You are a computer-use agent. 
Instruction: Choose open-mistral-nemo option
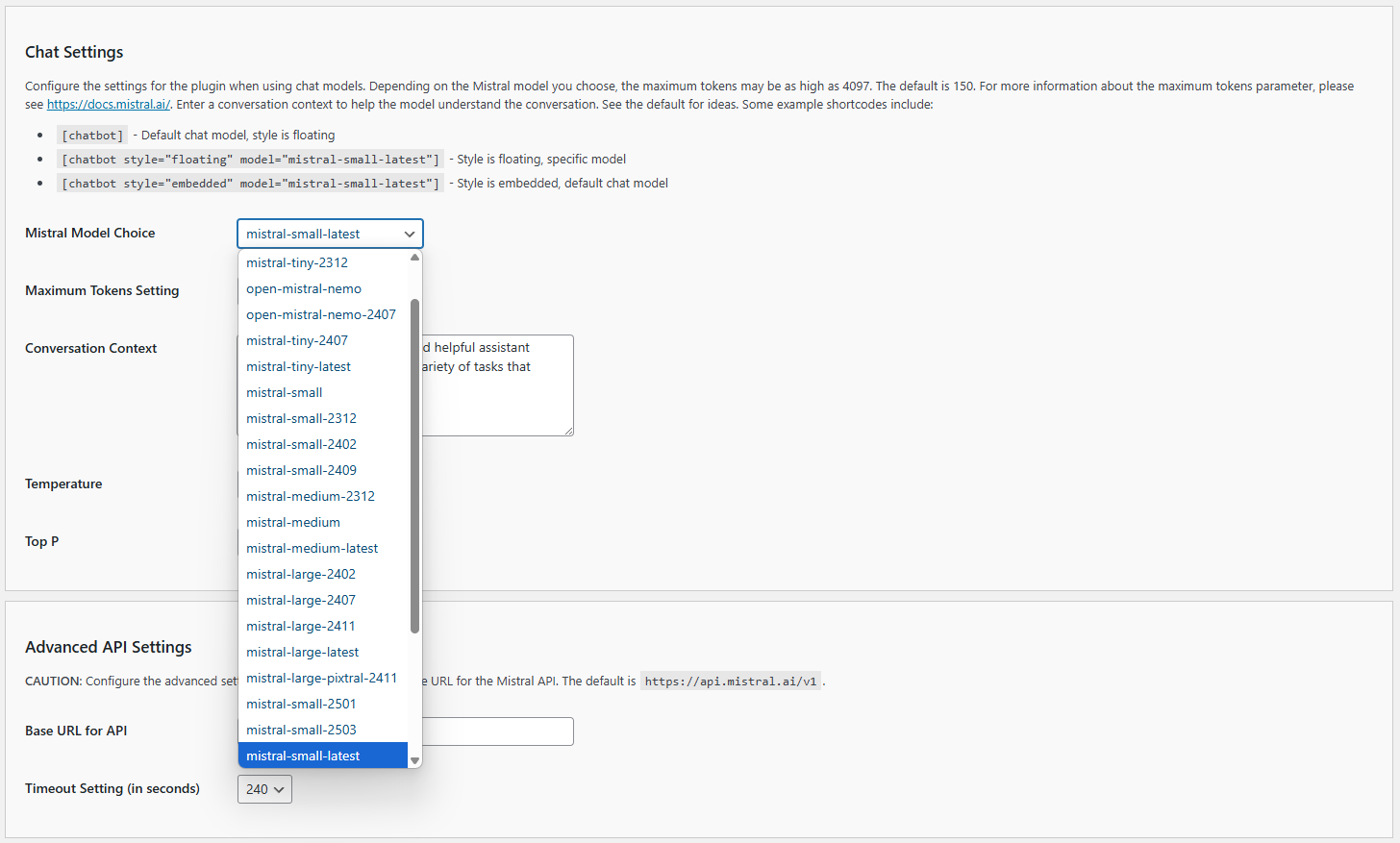click(323, 288)
